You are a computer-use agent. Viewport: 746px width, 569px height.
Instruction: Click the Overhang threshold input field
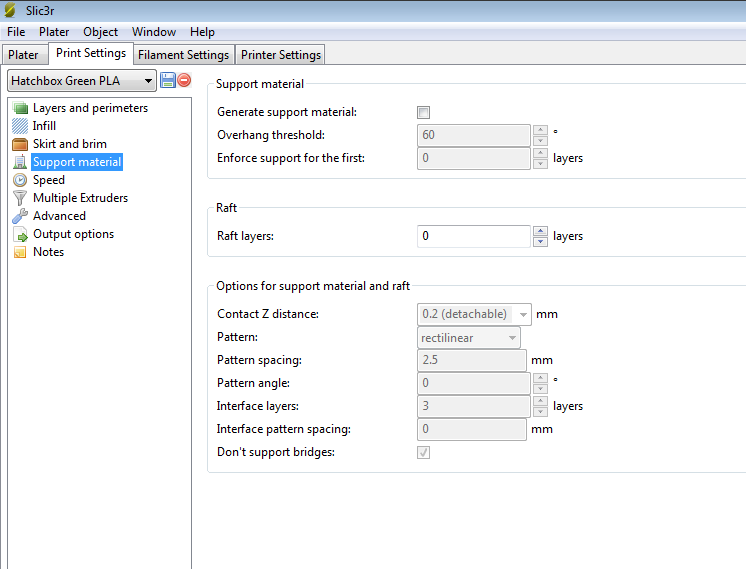[x=474, y=135]
